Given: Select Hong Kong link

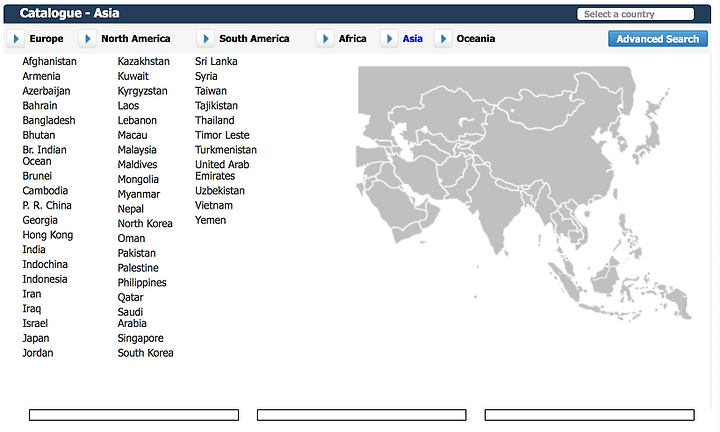Looking at the screenshot, I should click(48, 235).
